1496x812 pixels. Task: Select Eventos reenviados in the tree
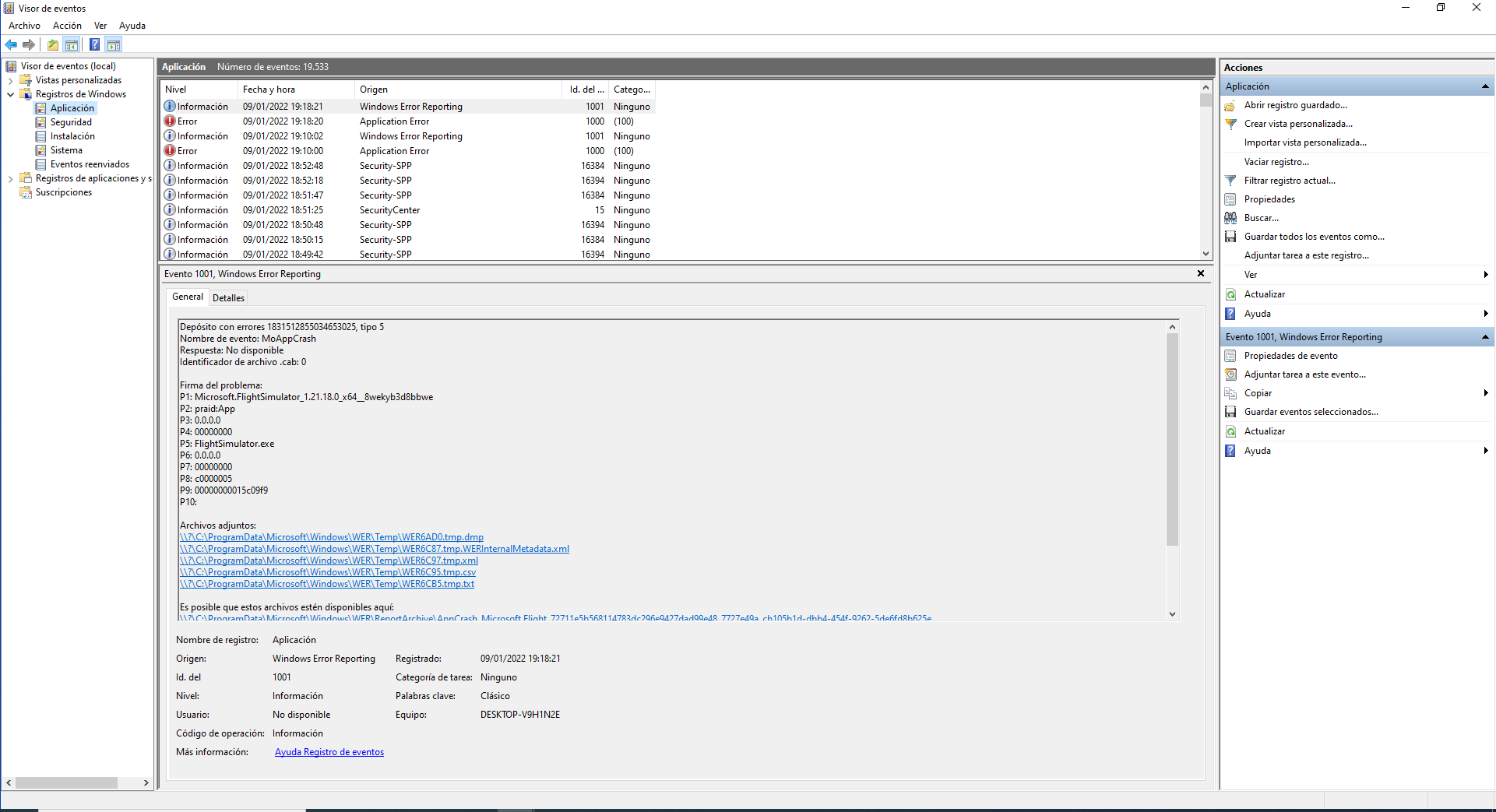click(x=90, y=164)
